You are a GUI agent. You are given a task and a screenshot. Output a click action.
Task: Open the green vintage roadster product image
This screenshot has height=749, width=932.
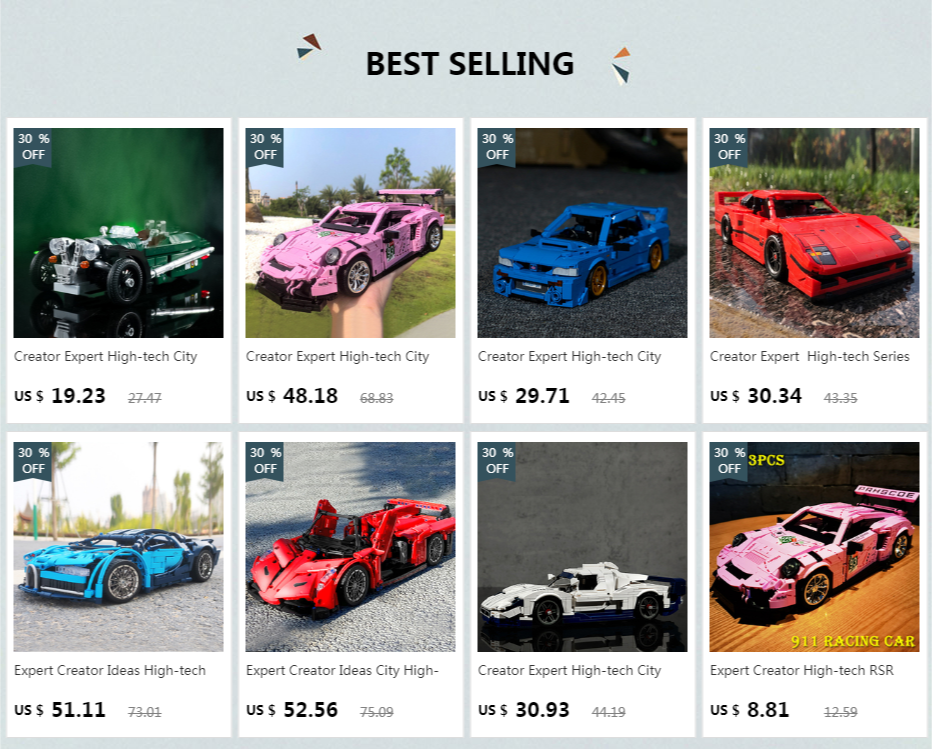click(x=118, y=233)
